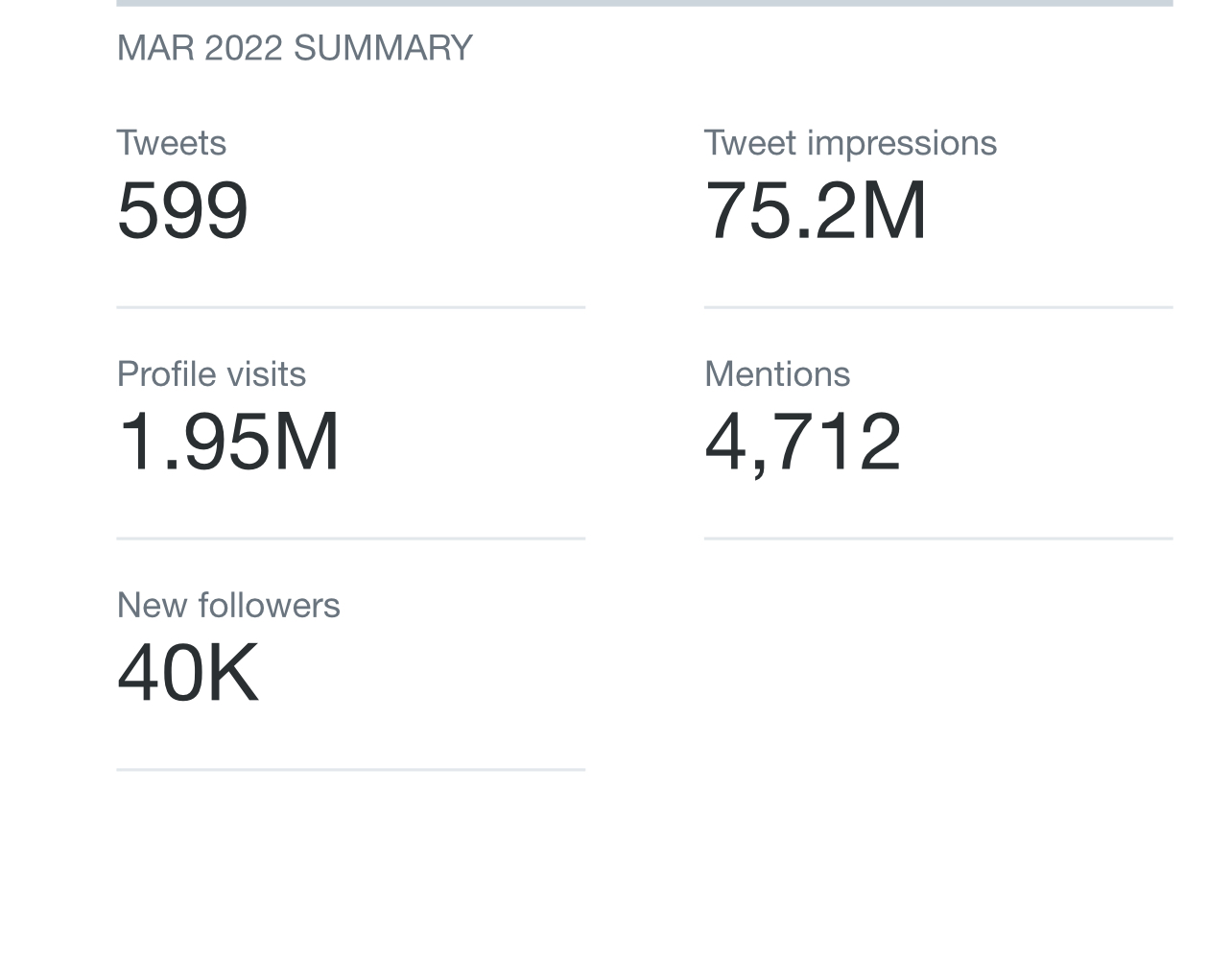1232x959 pixels.
Task: Open the Mentions label
Action: 777,374
